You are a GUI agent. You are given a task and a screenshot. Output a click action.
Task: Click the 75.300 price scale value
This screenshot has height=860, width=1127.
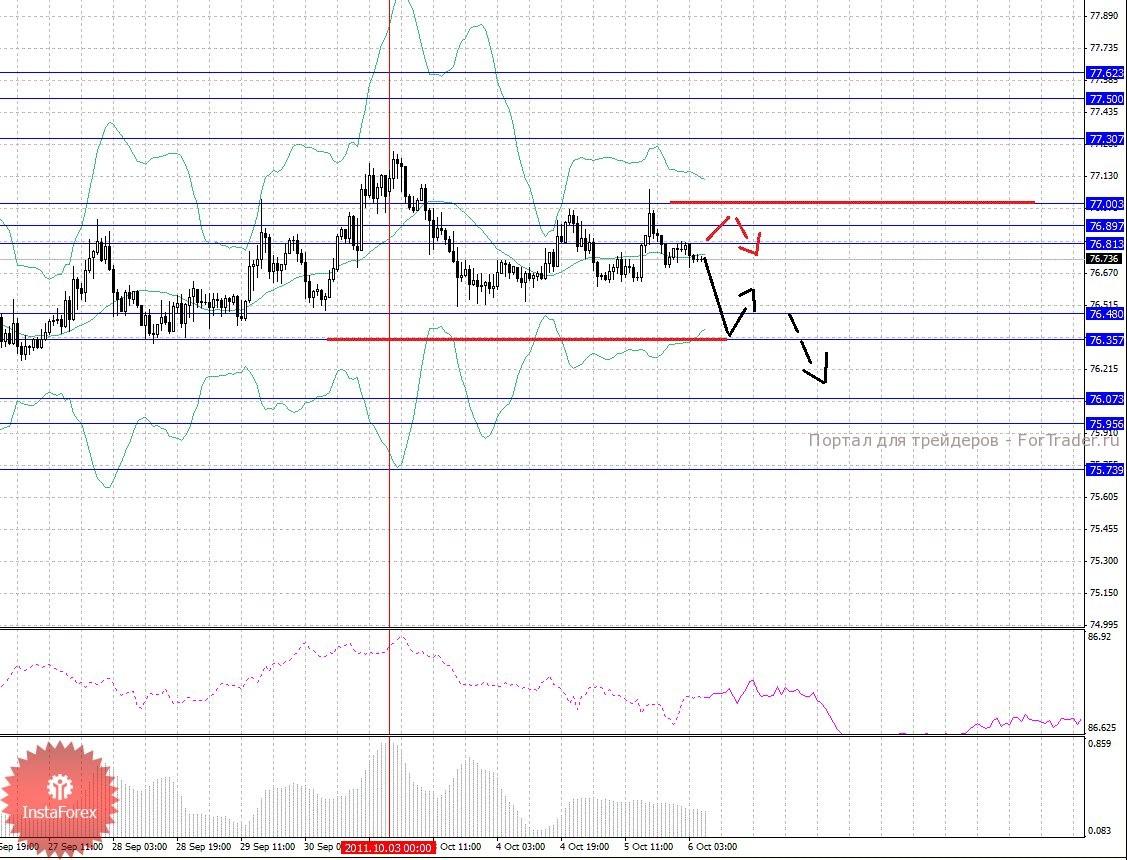[1104, 560]
